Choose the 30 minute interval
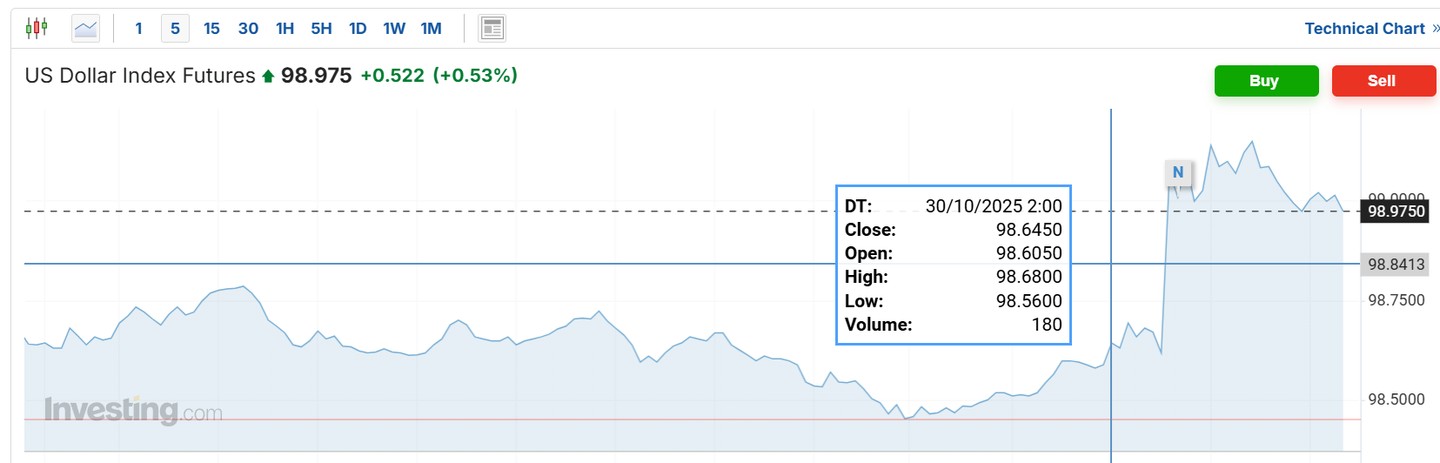 click(x=248, y=28)
